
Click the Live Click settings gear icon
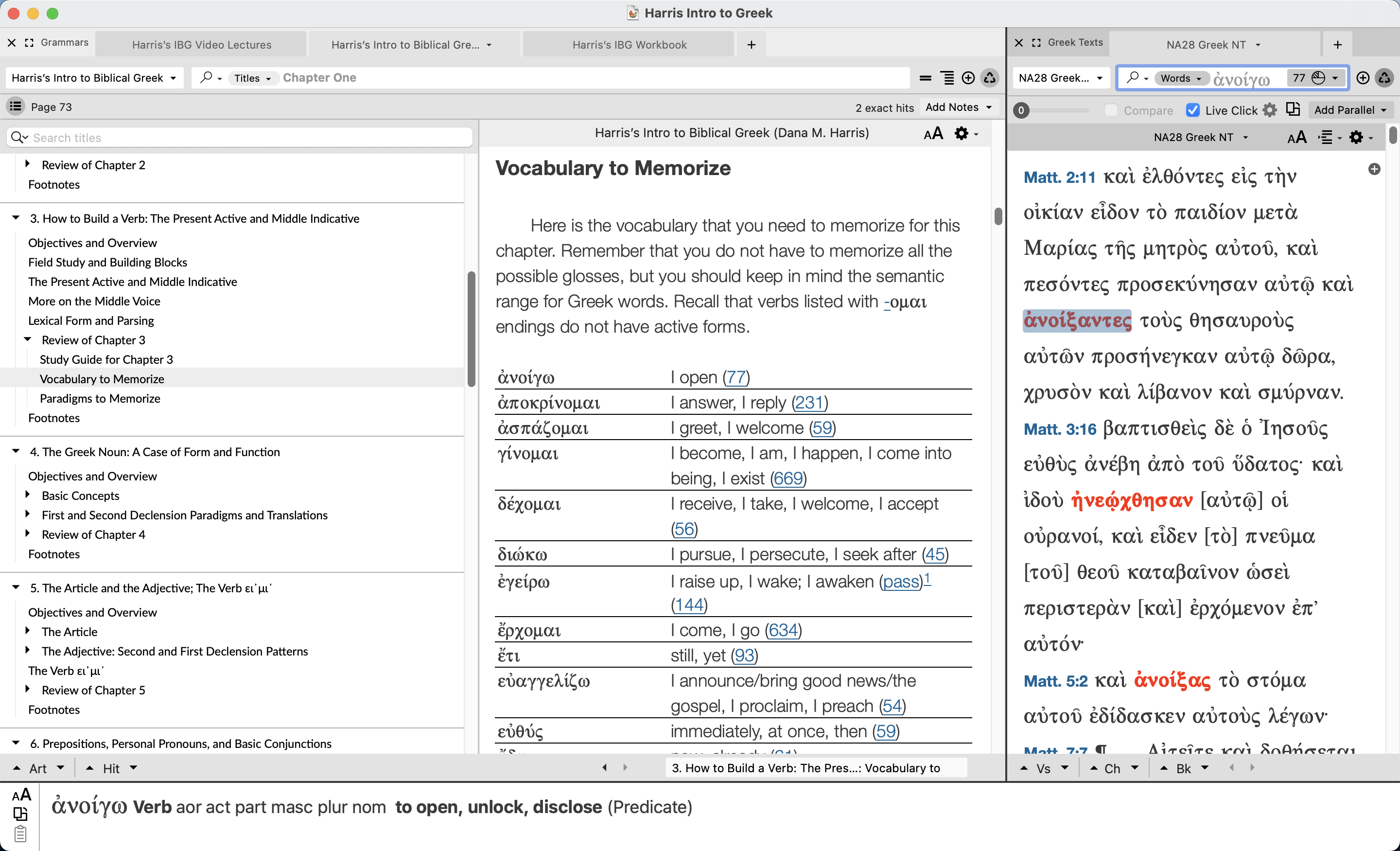1270,110
